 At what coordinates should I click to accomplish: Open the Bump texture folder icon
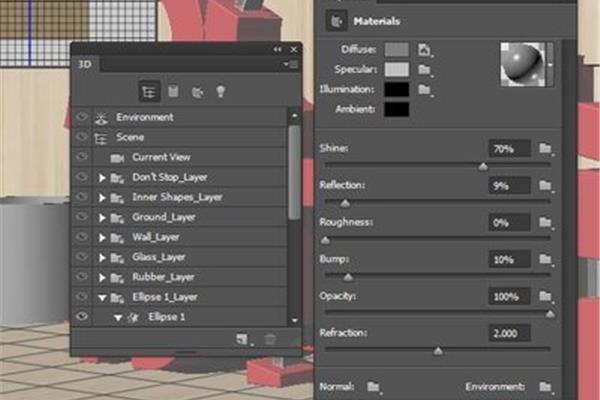[x=546, y=260]
